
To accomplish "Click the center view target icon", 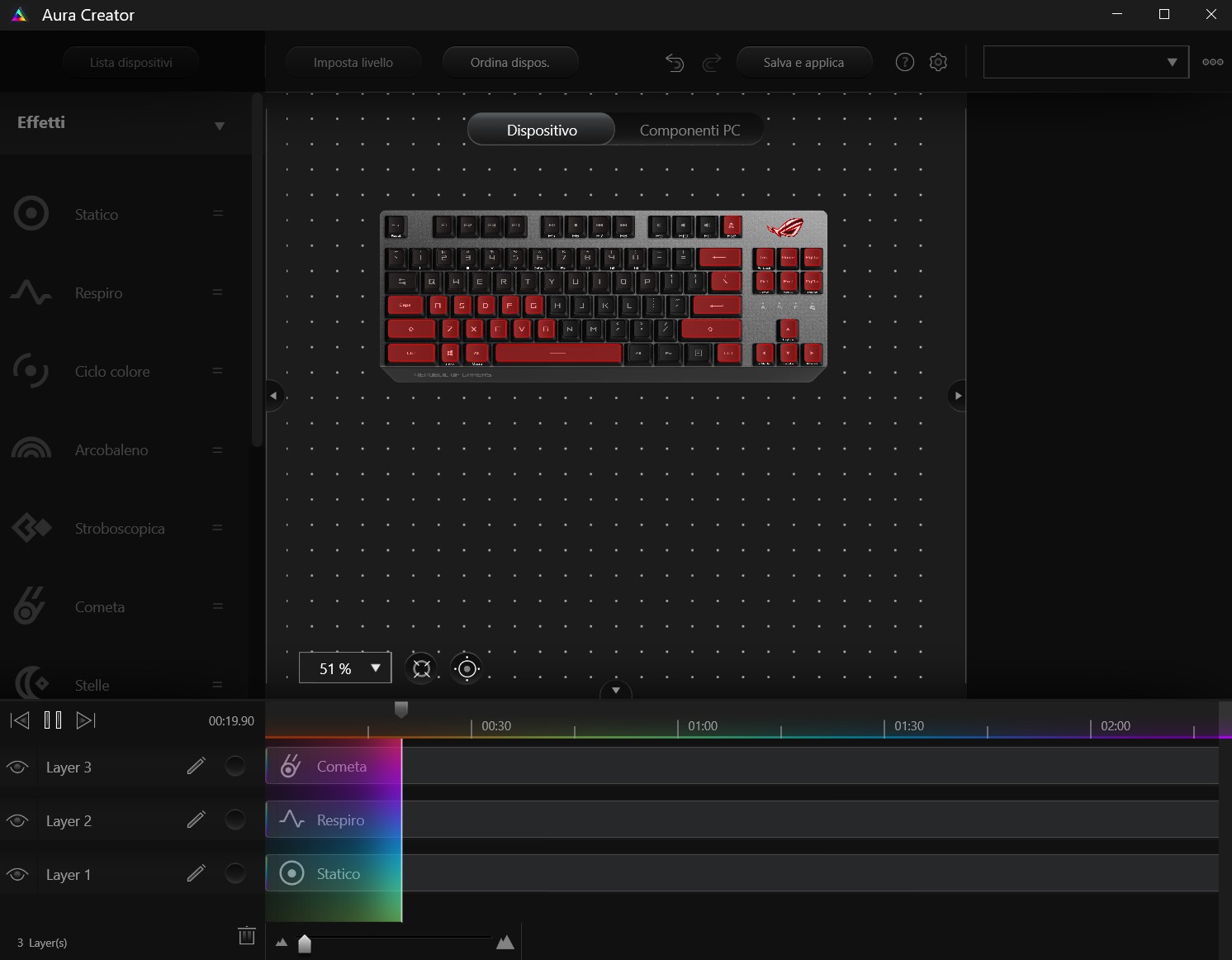I will pos(467,668).
